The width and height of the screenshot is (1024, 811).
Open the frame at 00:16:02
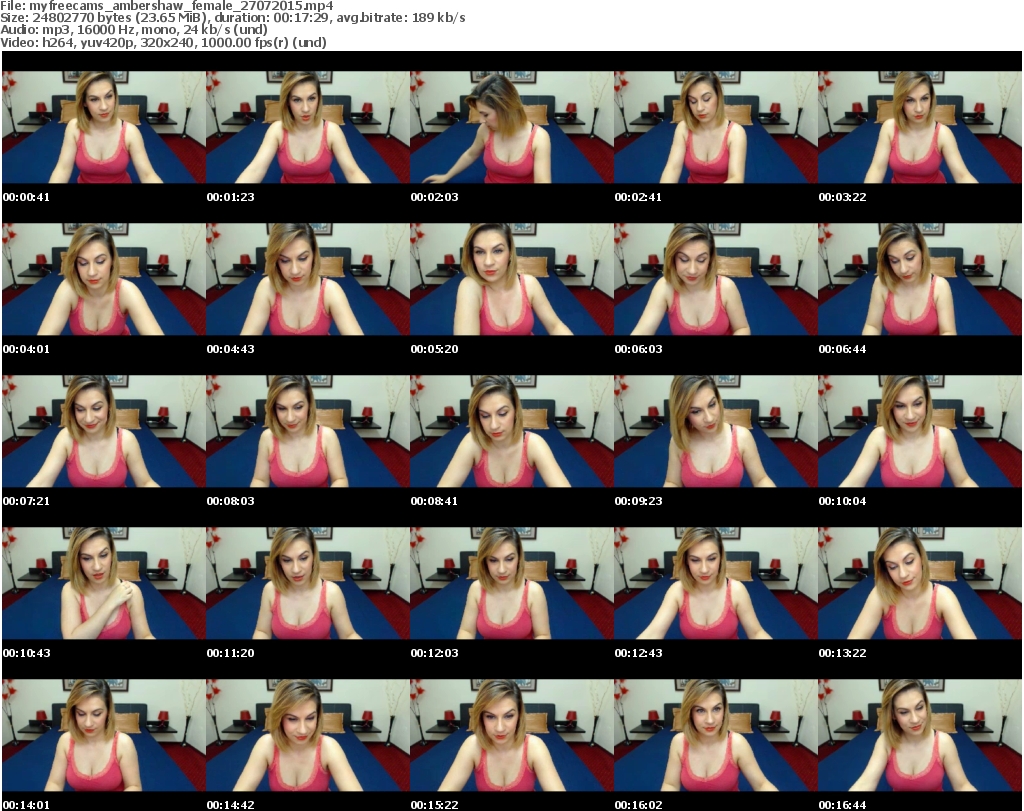(716, 735)
